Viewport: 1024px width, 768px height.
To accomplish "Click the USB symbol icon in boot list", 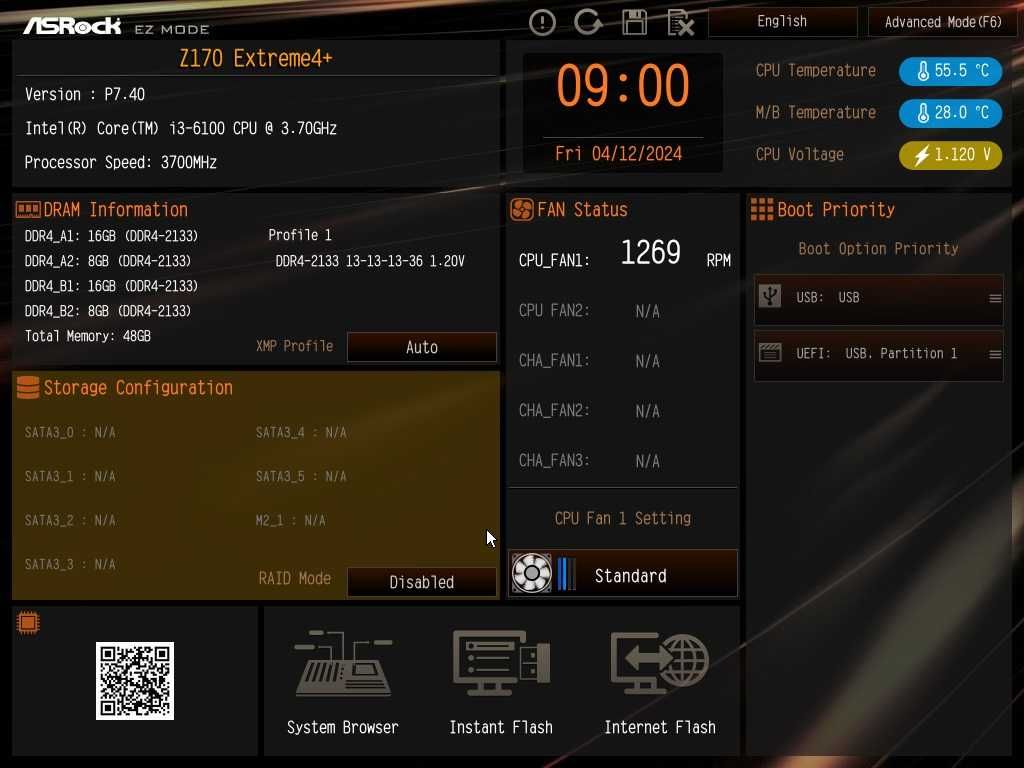I will point(770,296).
